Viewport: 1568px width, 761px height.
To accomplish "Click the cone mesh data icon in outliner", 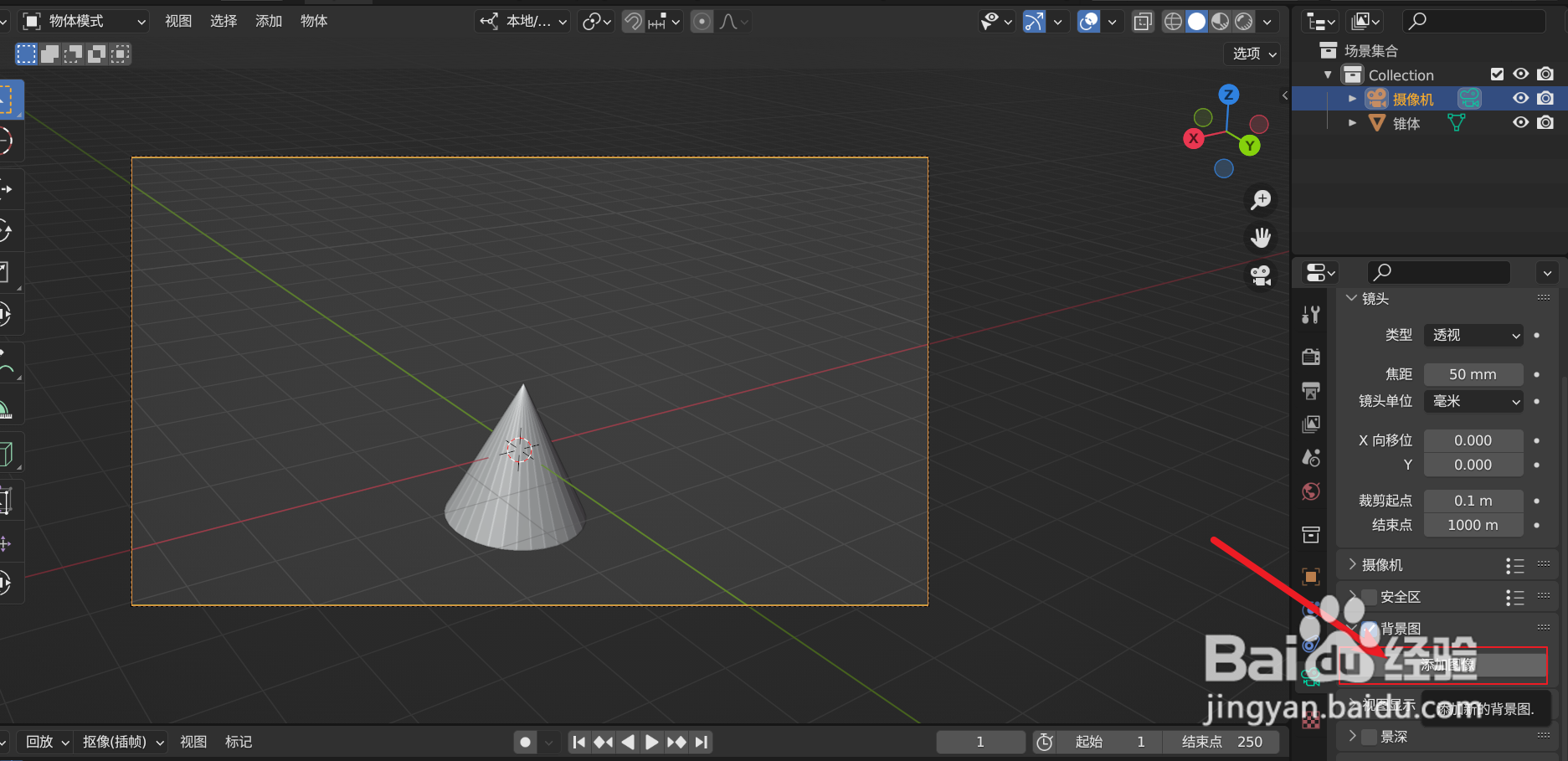I will [x=1457, y=123].
